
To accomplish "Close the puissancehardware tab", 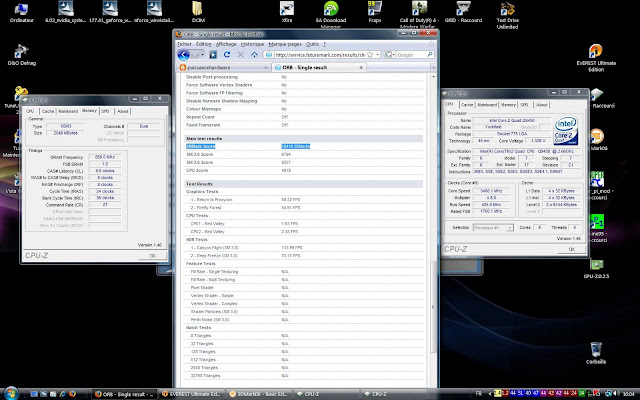I will tap(266, 67).
